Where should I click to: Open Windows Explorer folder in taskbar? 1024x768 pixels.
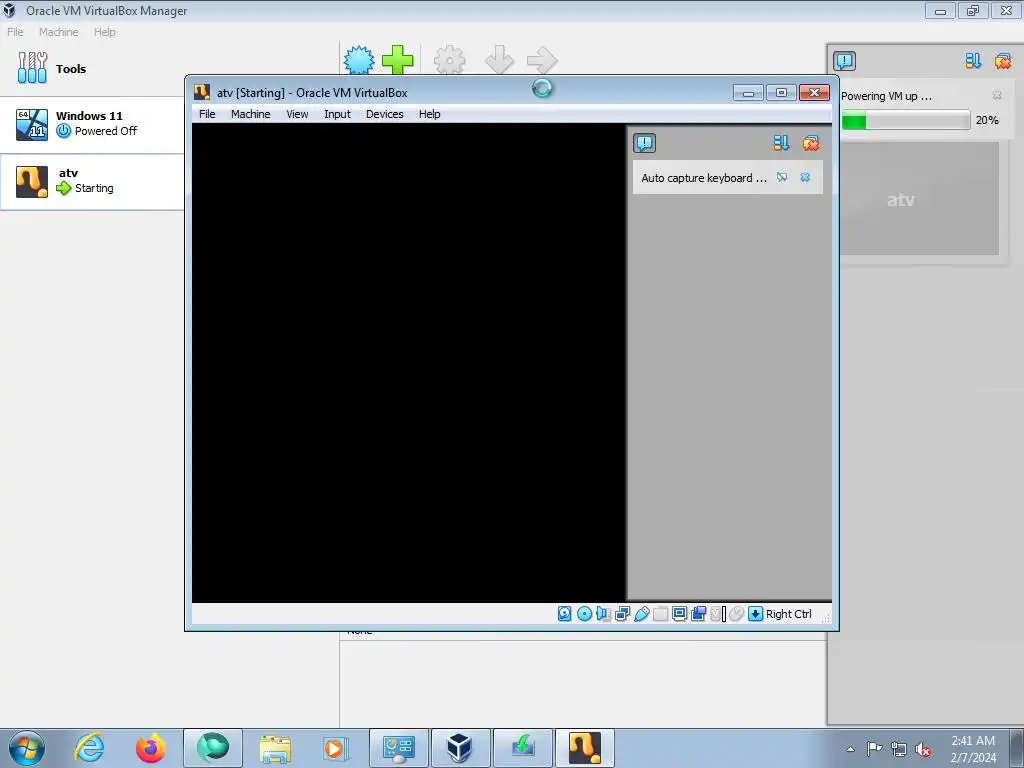click(x=275, y=748)
